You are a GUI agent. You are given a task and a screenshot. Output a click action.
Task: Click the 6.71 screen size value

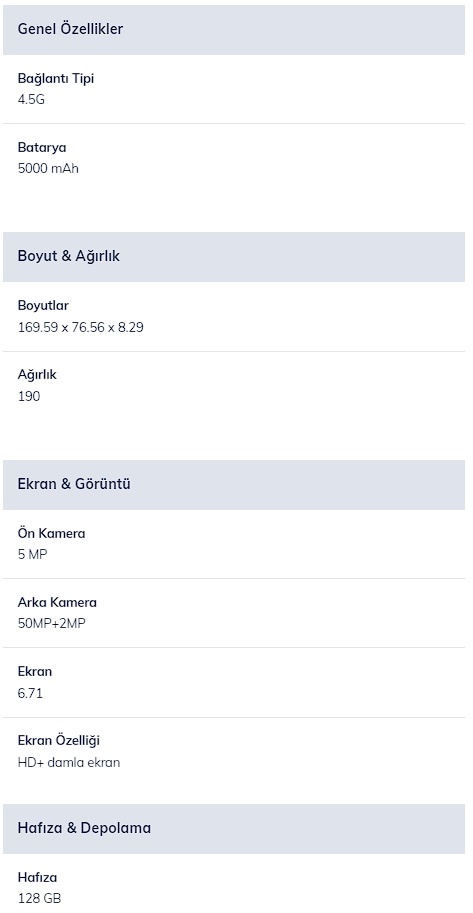[30, 693]
